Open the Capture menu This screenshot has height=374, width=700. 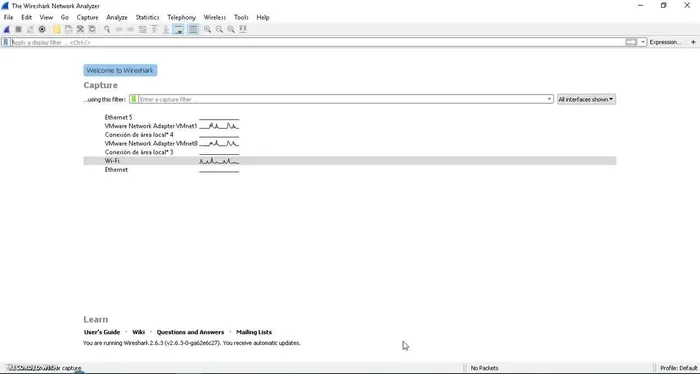click(87, 17)
